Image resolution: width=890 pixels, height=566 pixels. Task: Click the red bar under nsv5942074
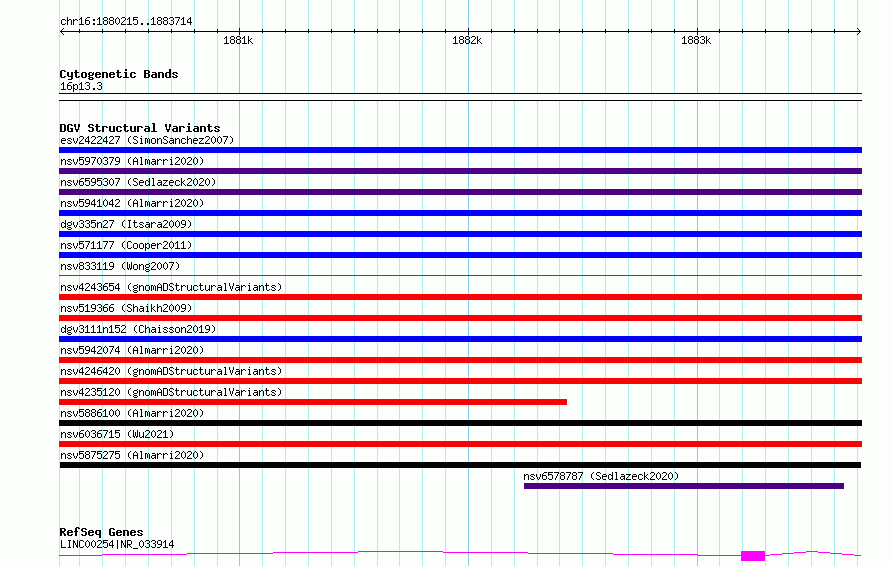460,360
